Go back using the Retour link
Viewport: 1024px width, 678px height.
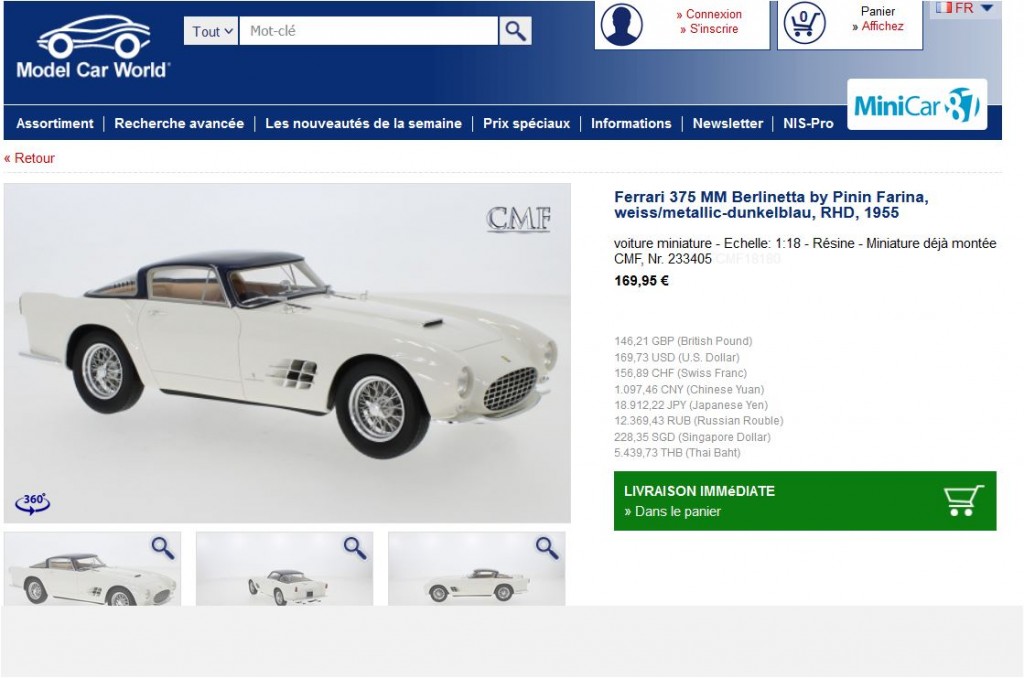click(29, 158)
